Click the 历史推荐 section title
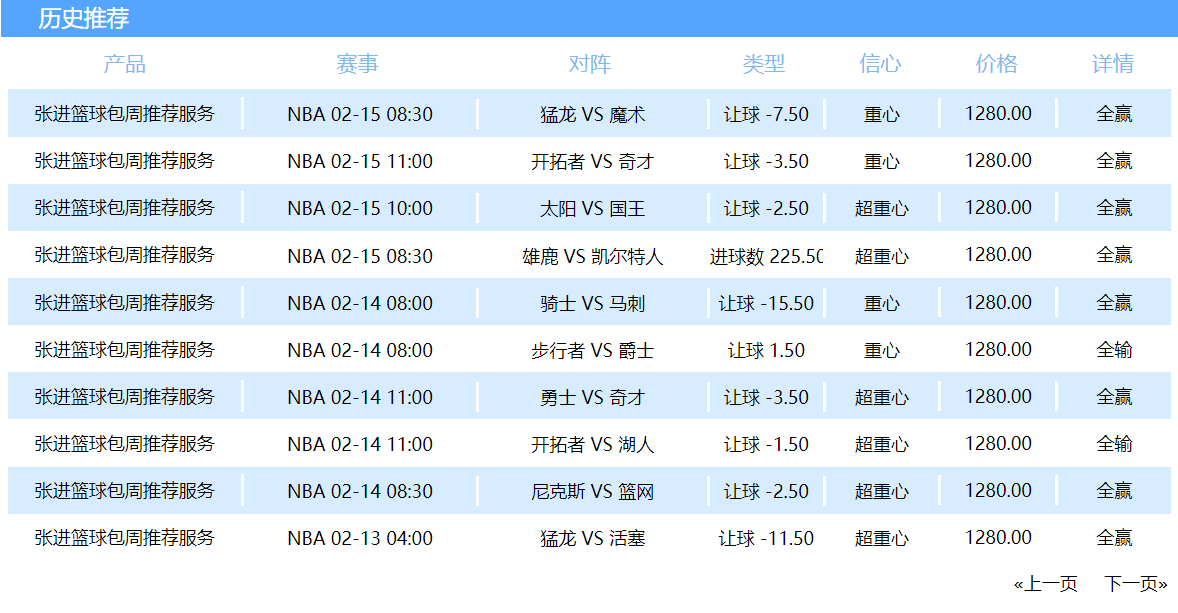This screenshot has height=613, width=1178. (x=84, y=18)
